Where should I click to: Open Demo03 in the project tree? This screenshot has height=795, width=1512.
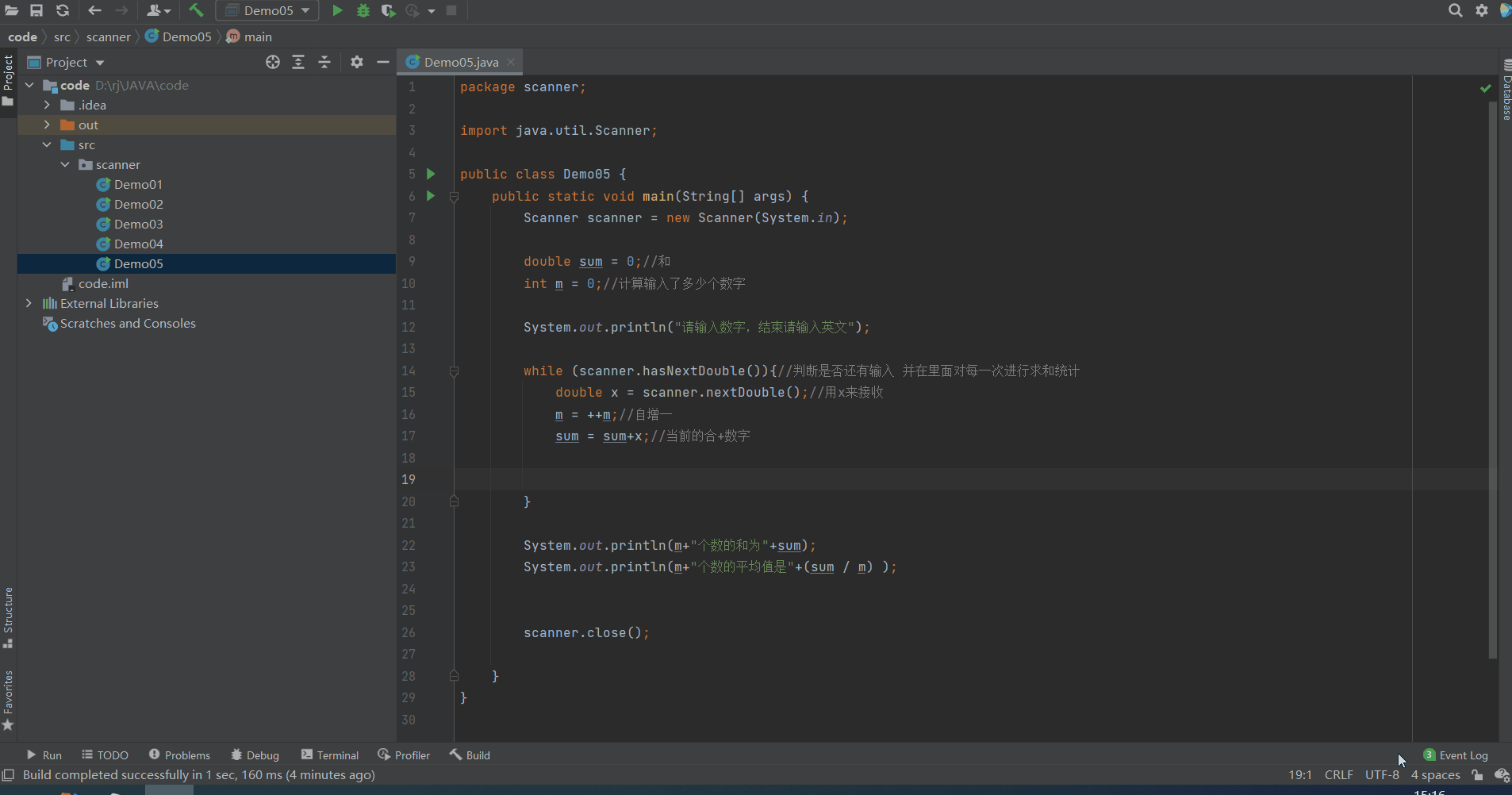(x=138, y=224)
